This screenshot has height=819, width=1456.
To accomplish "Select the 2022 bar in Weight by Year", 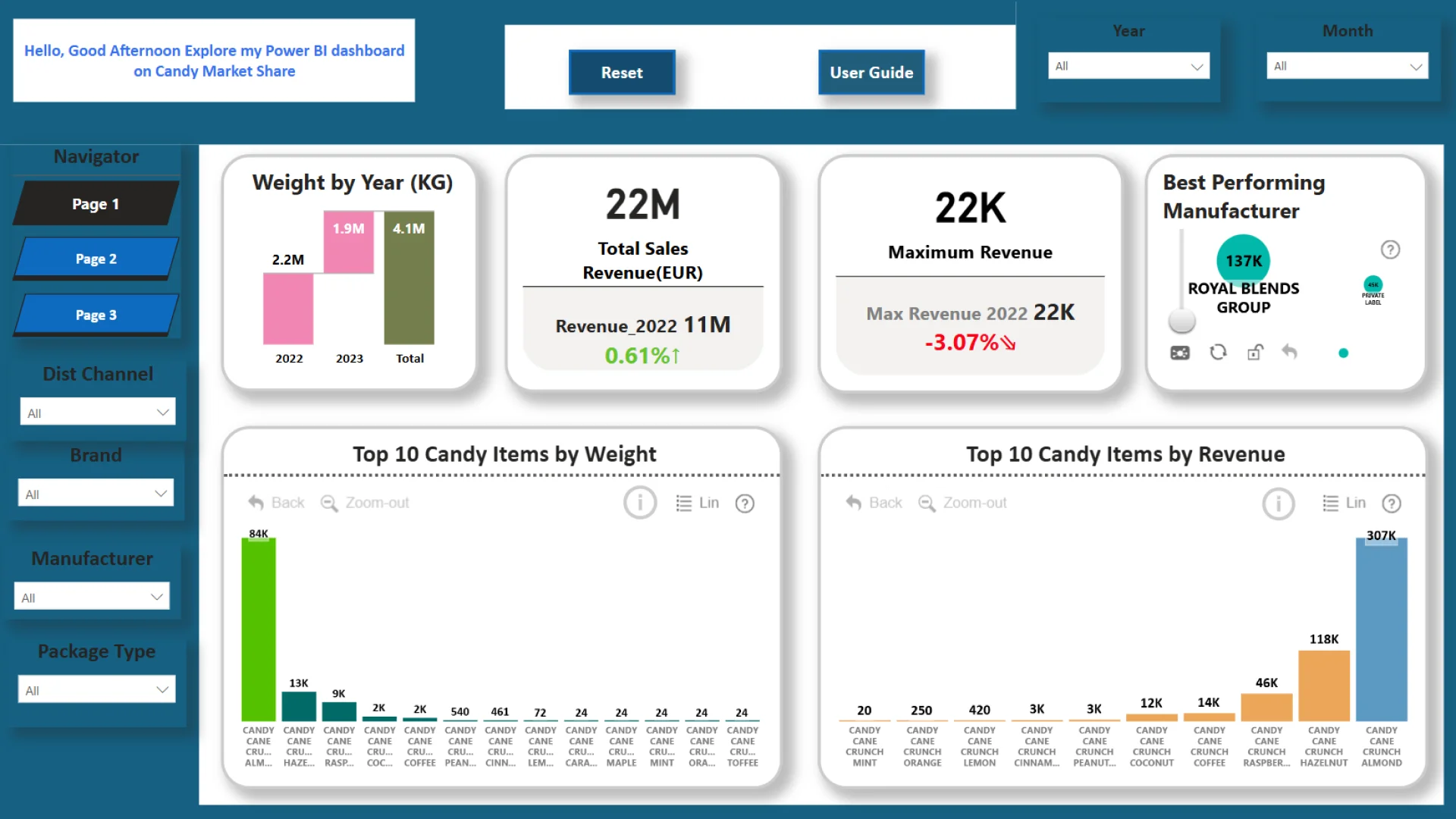I will (288, 309).
